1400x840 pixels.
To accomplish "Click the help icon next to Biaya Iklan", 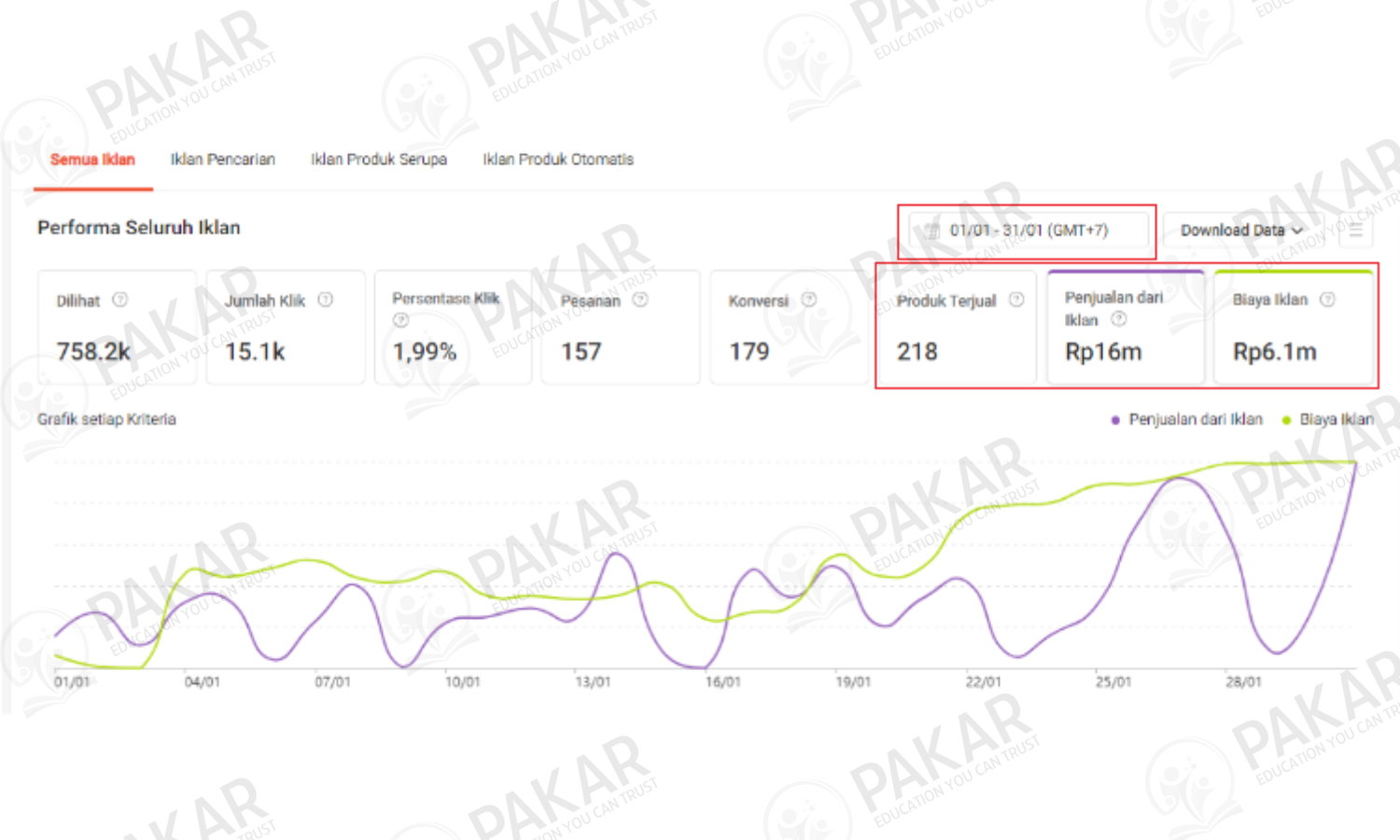I will (x=1326, y=300).
